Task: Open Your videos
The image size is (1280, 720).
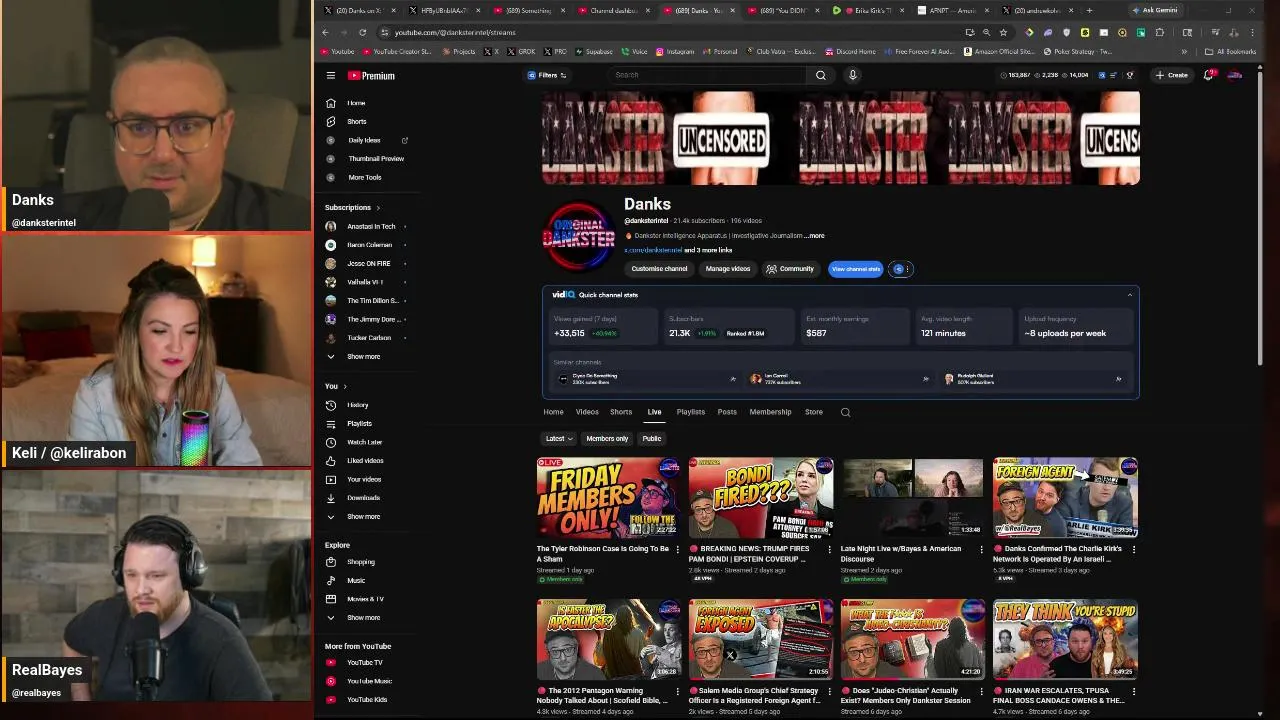Action: [362, 479]
